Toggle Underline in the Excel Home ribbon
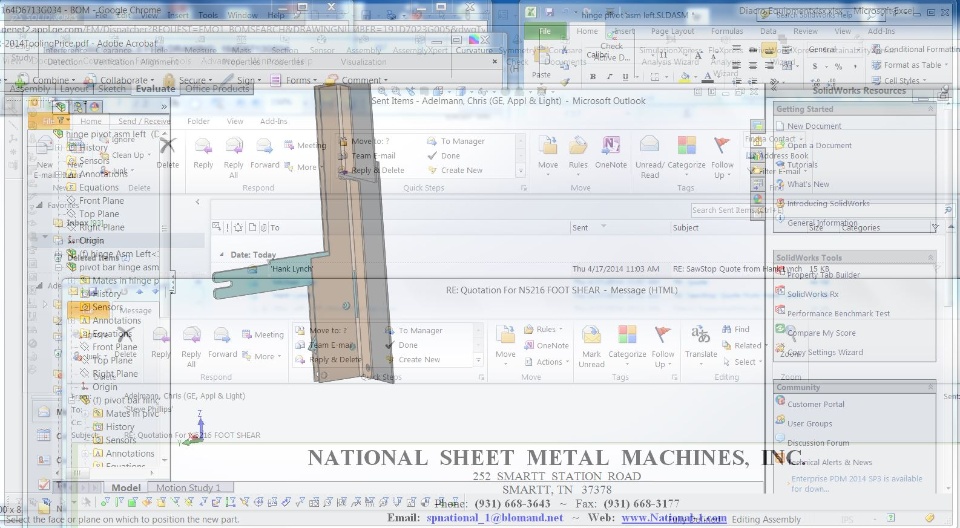The width and height of the screenshot is (960, 528). tap(624, 77)
